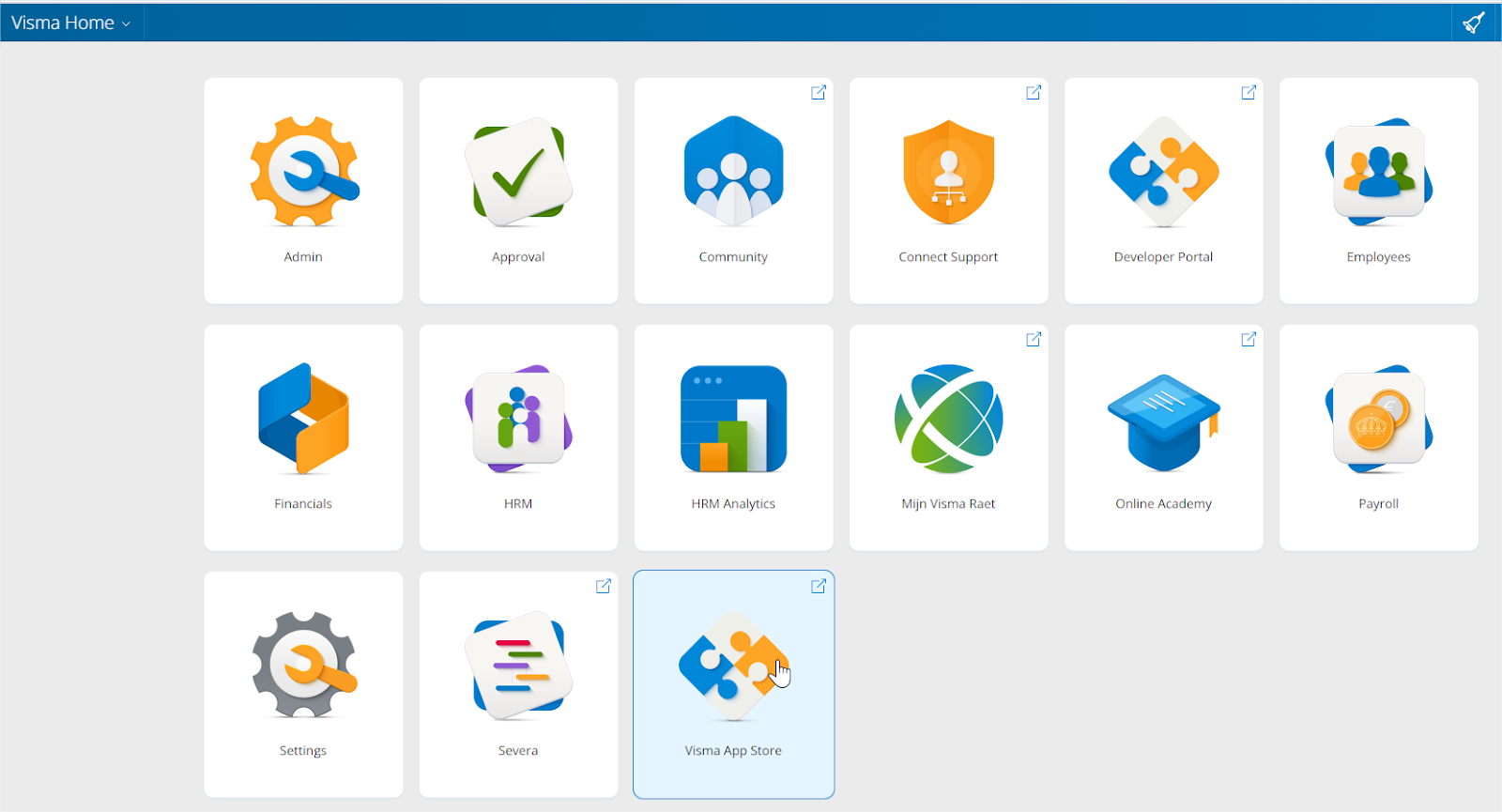Click the external link icon on Connect Support tile
Image resolution: width=1502 pixels, height=812 pixels.
pos(1034,92)
